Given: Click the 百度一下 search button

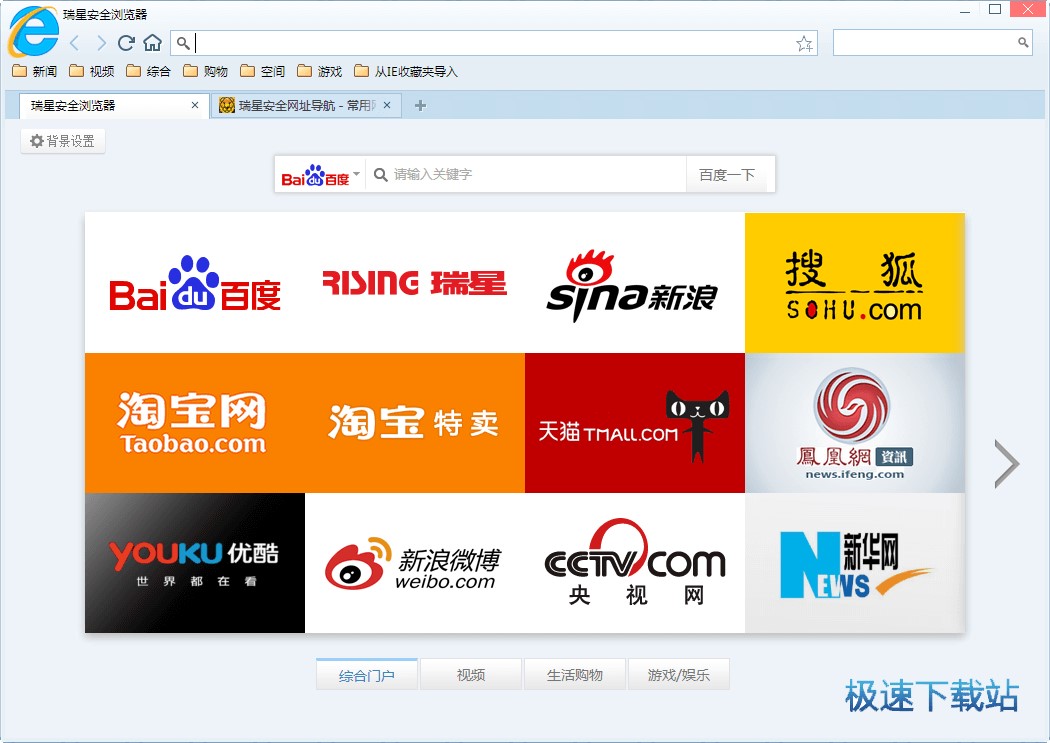Looking at the screenshot, I should coord(727,175).
